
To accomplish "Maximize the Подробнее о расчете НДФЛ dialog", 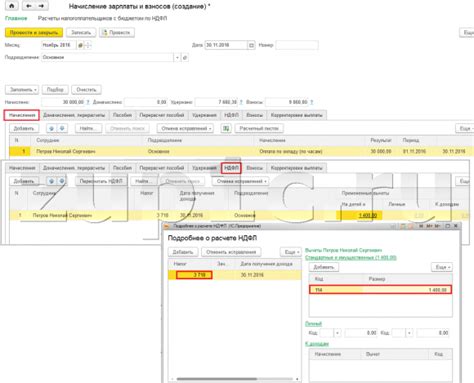I will 448,226.
